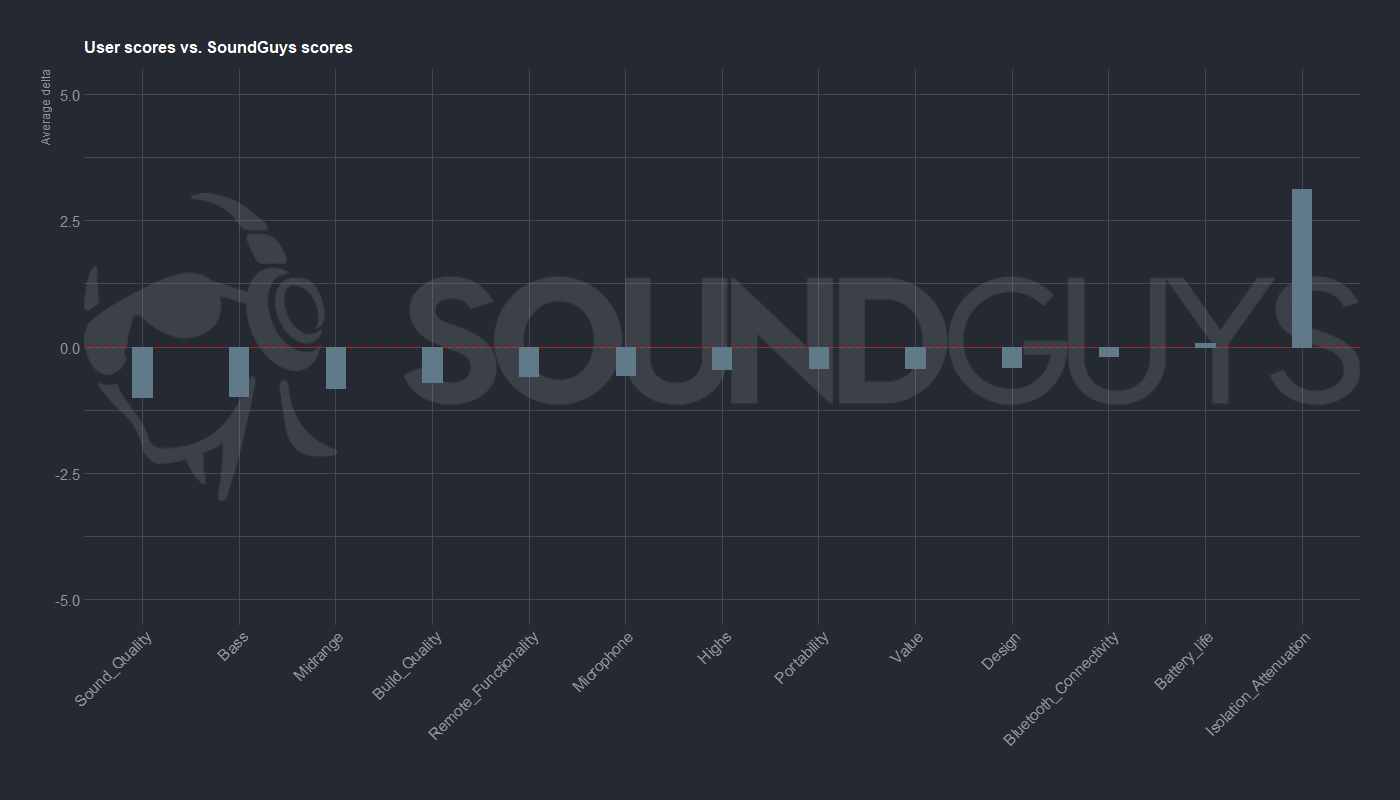This screenshot has height=800, width=1400.
Task: Click the Portability axis label
Action: coord(801,658)
